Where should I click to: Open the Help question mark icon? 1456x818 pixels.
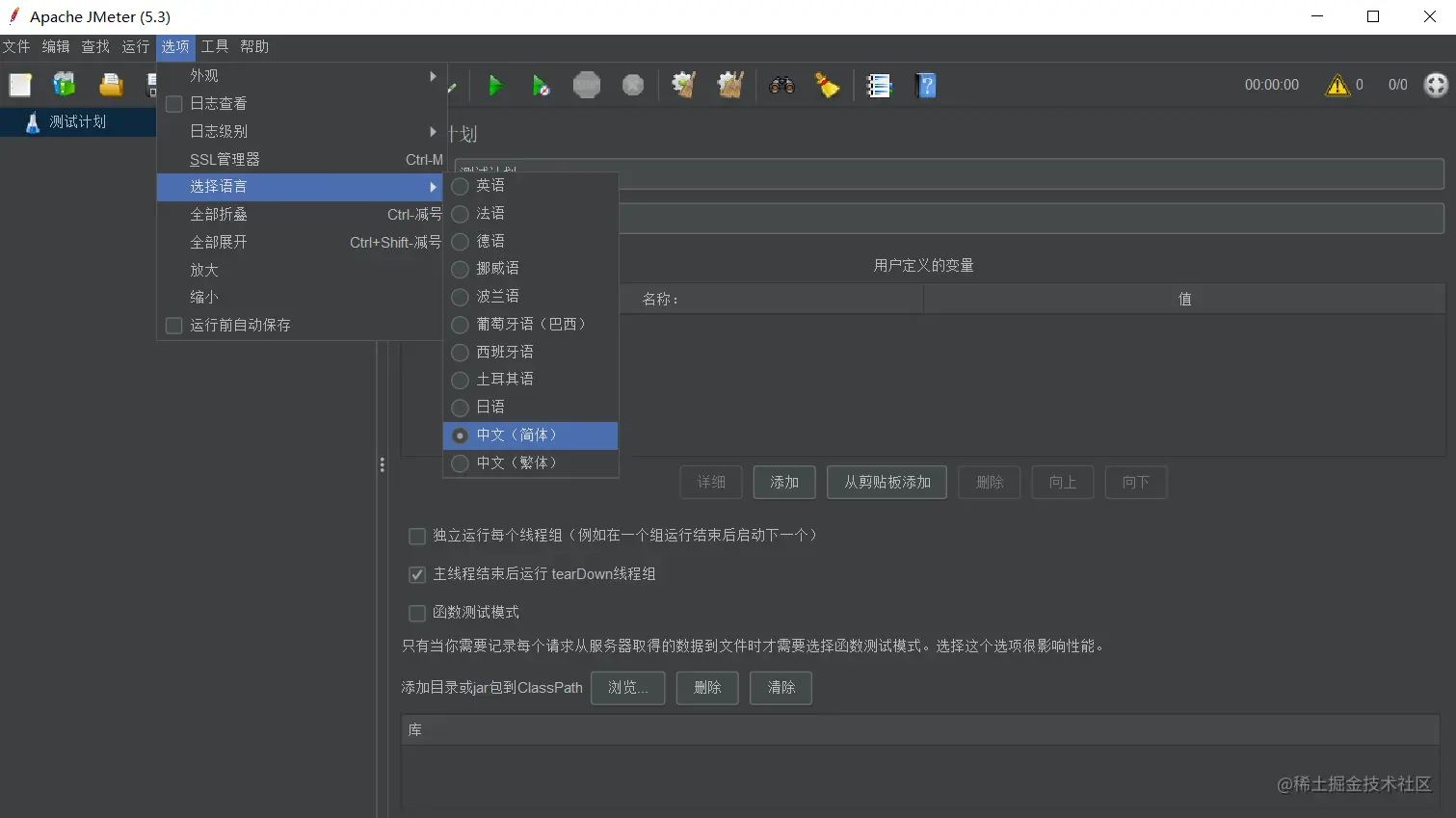[926, 86]
